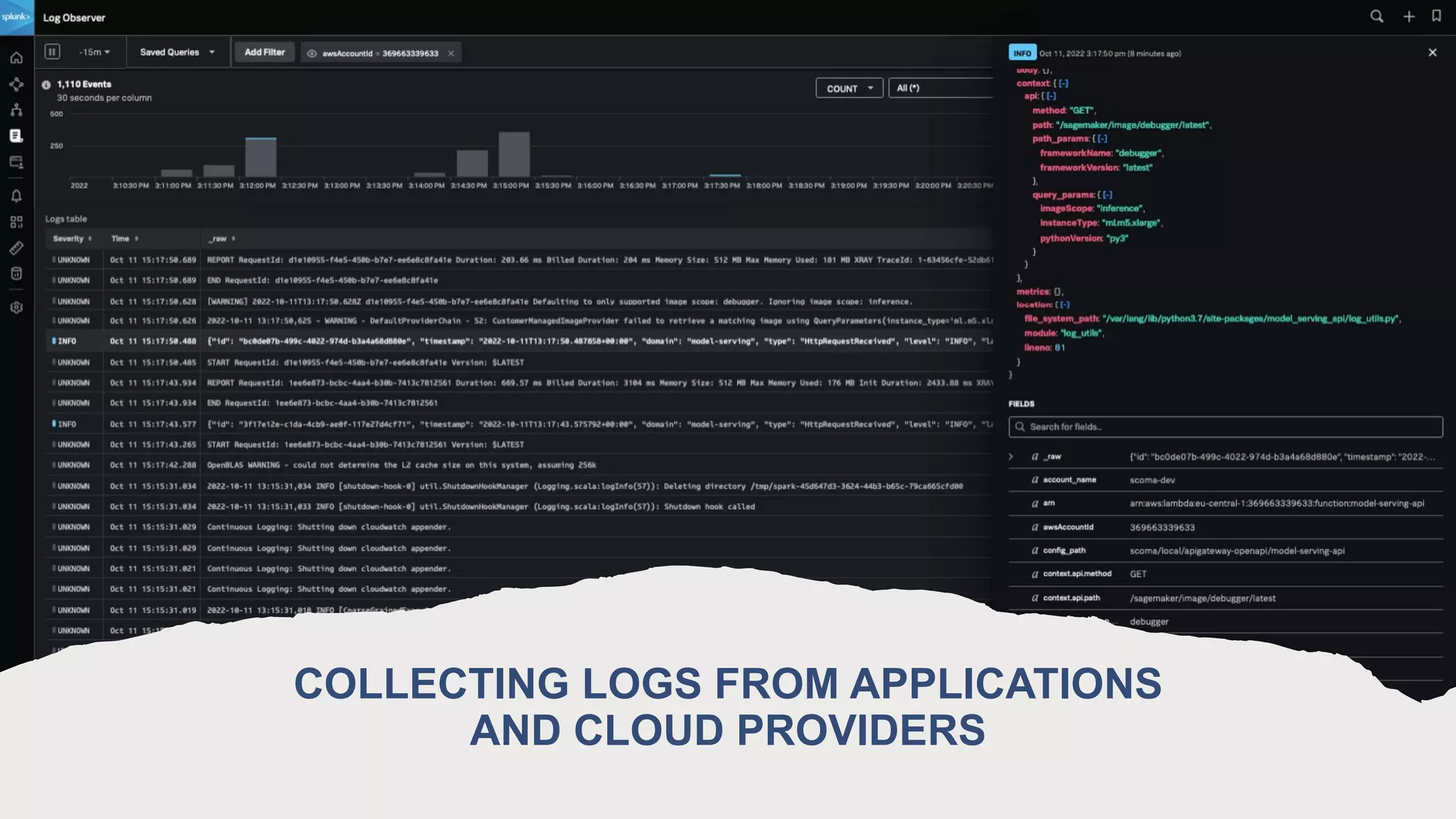Open the Saved Queries dropdown

177,53
